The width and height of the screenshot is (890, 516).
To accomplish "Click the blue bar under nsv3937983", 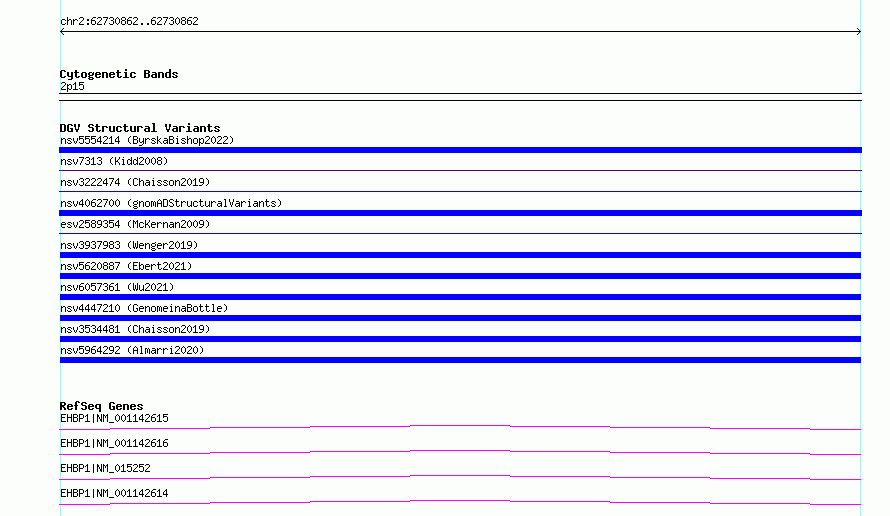I will pyautogui.click(x=460, y=255).
